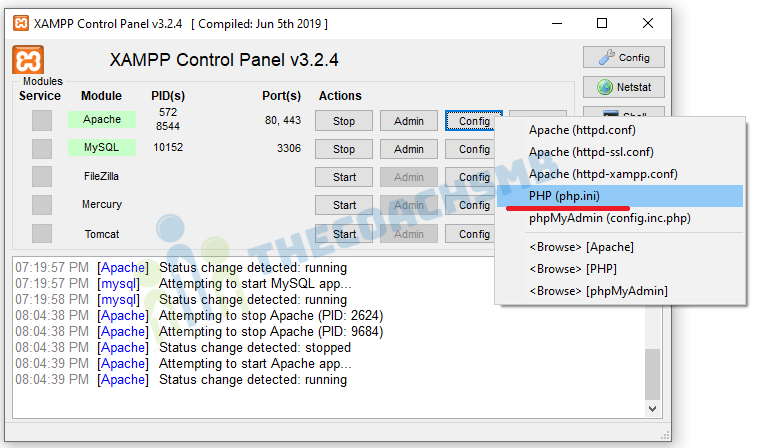This screenshot has height=448, width=758.
Task: Select <Browse> [phpMyAdmin] menu item
Action: (x=620, y=291)
